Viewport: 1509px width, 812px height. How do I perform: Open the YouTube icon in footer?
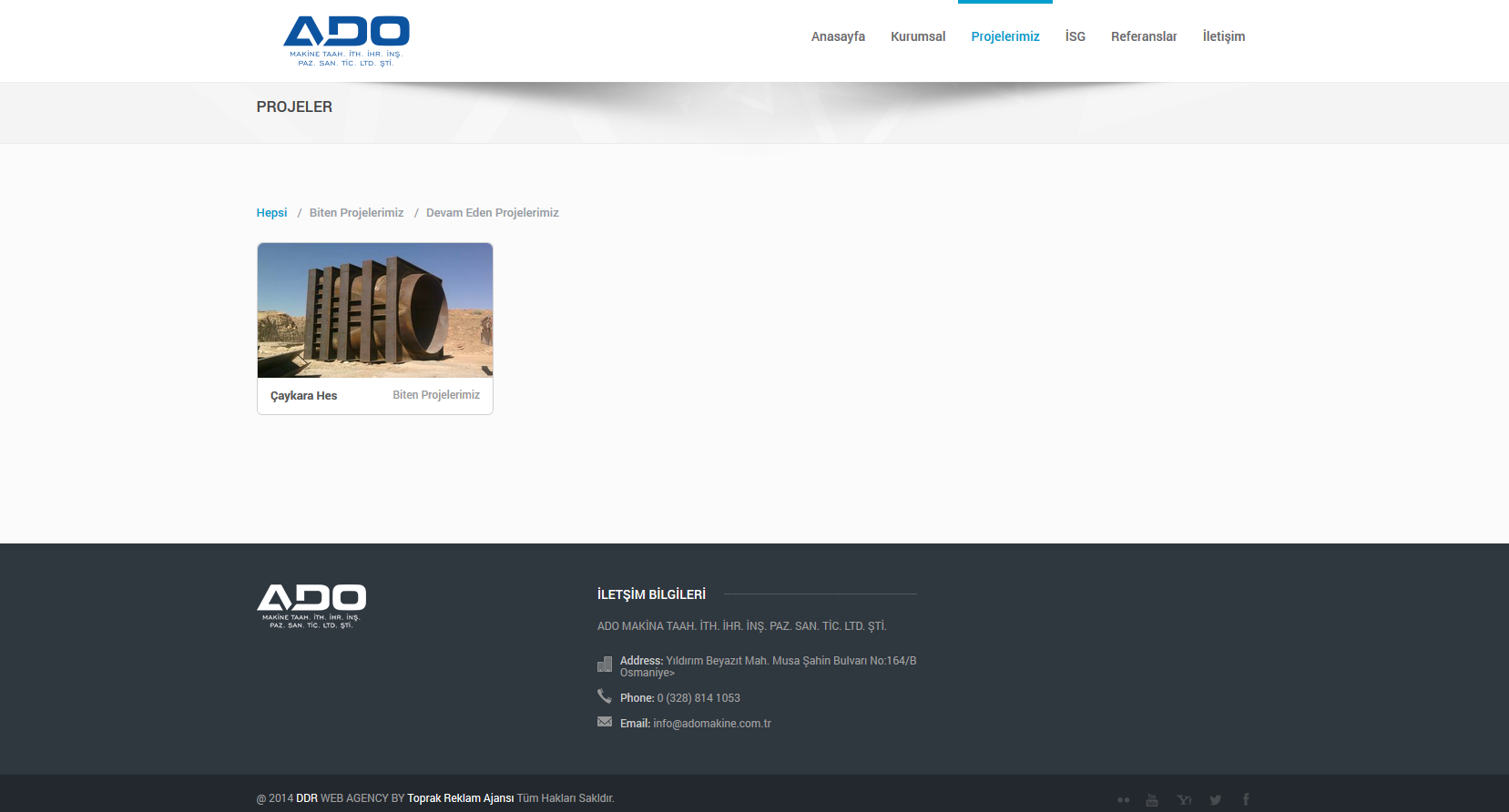[1152, 800]
